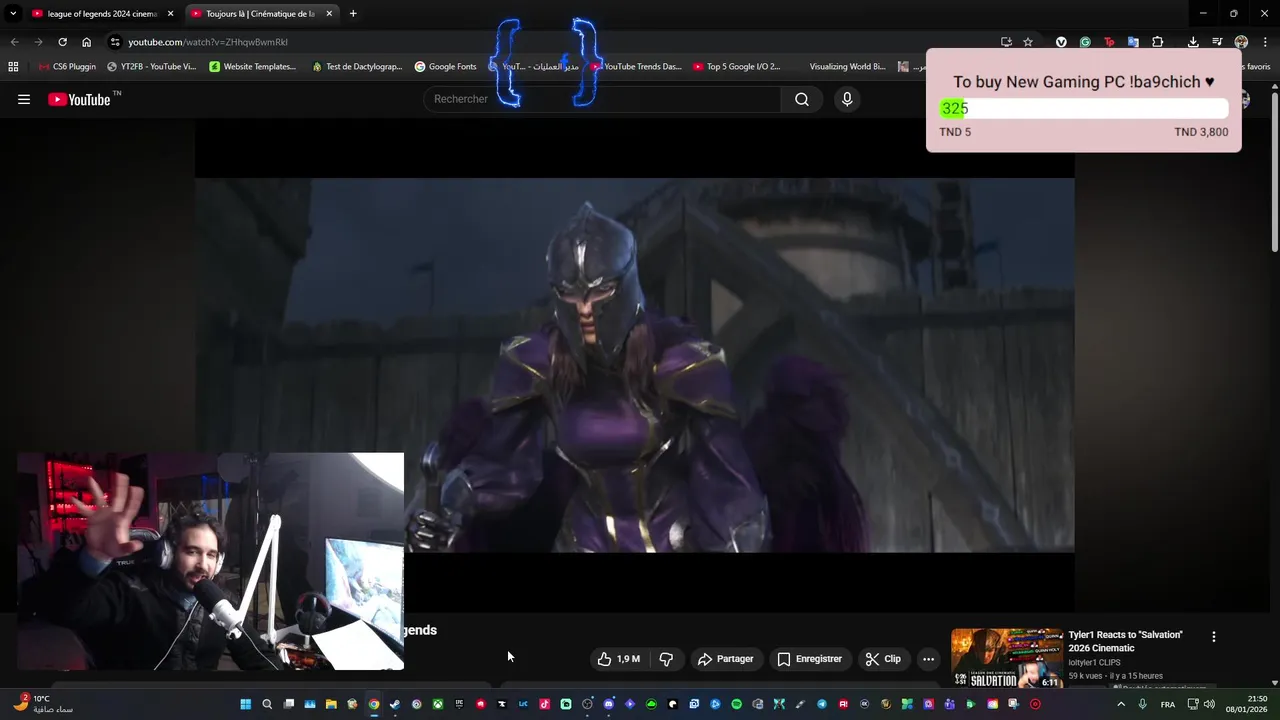Select the Toujours là Cinématique tab
The image size is (1280, 720).
point(260,14)
